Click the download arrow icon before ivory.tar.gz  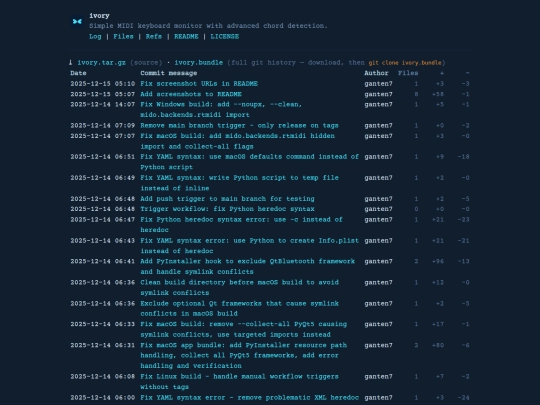71,62
